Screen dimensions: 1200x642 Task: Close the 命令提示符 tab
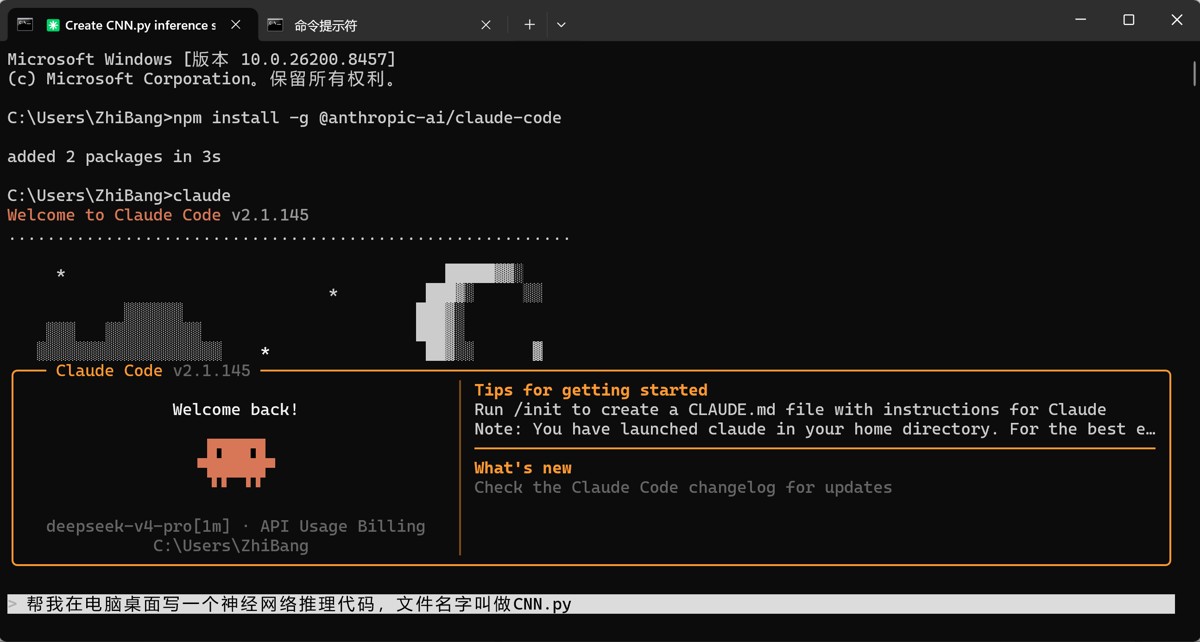[486, 25]
